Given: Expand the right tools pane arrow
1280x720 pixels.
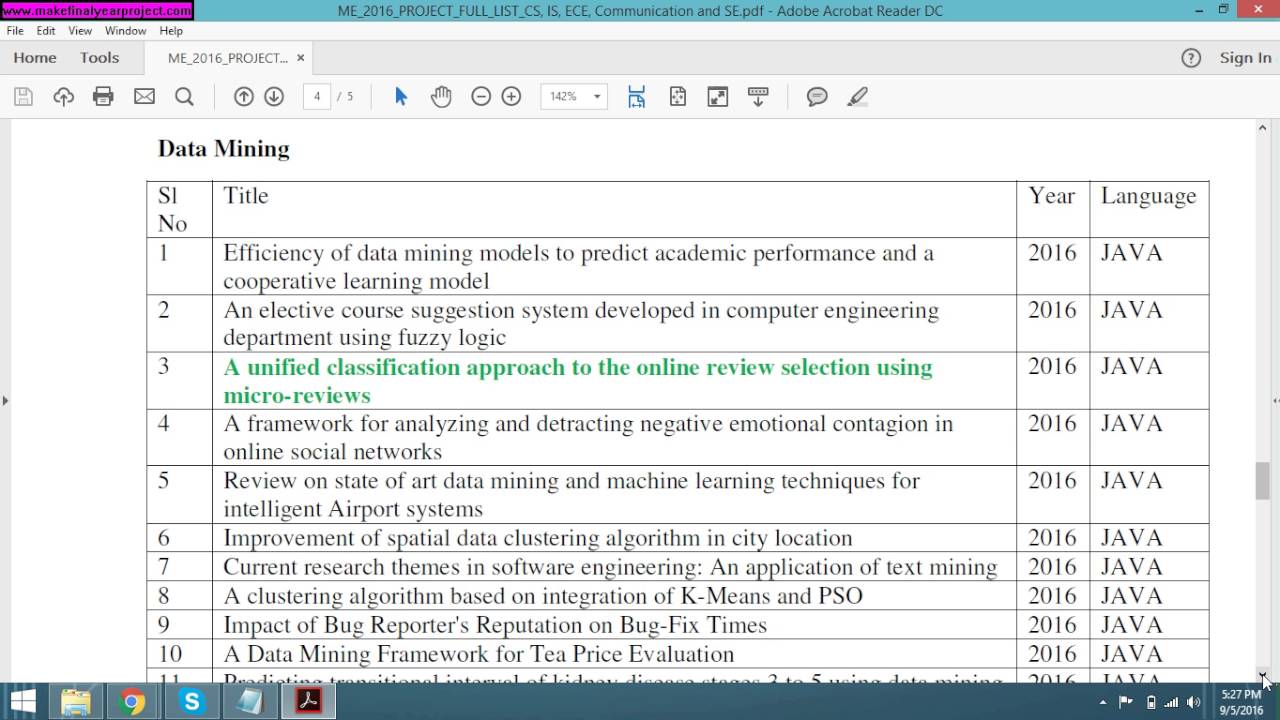Looking at the screenshot, I should 1275,401.
